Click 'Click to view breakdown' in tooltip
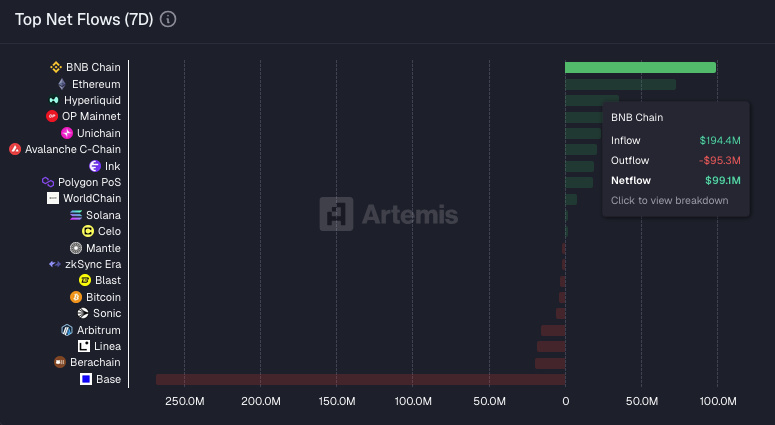This screenshot has width=775, height=425. [669, 201]
